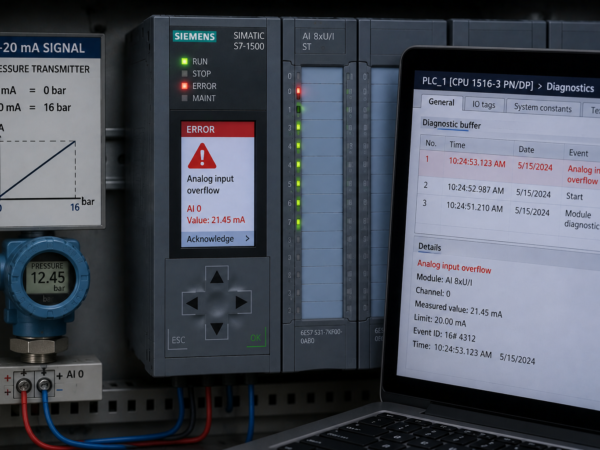The height and width of the screenshot is (450, 600).
Task: Select diagnostic buffer row 1 time 10:24:53.123 AM
Action: pyautogui.click(x=477, y=163)
